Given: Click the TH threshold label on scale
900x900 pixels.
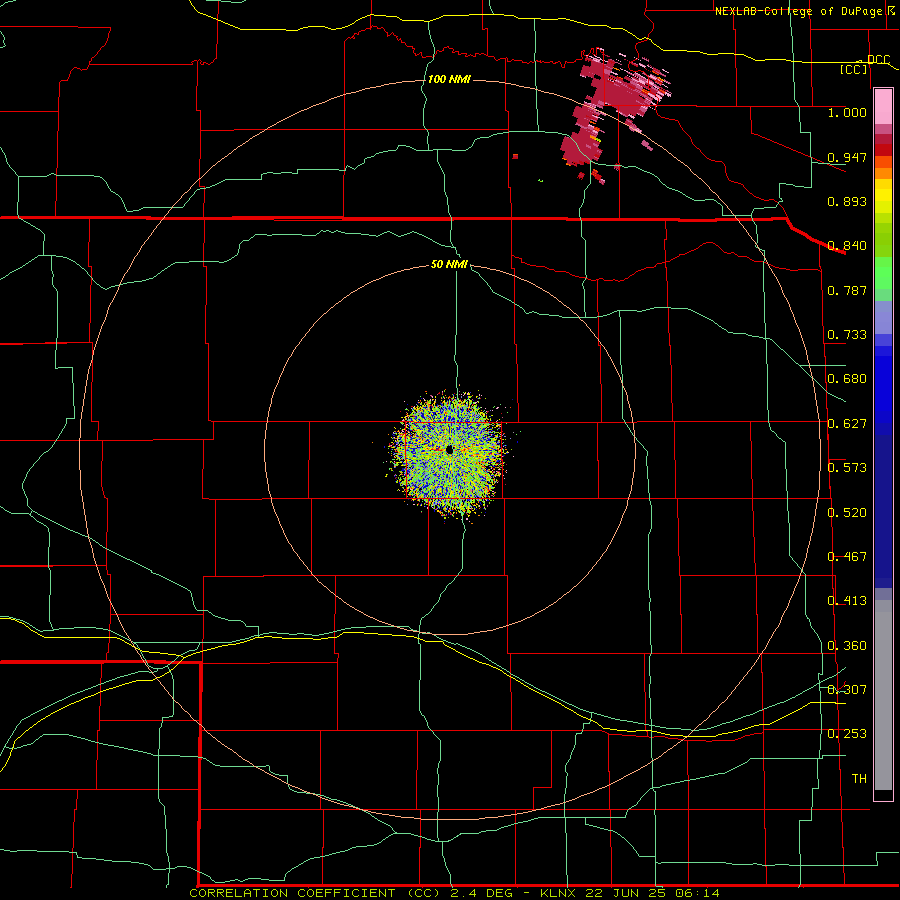Looking at the screenshot, I should pyautogui.click(x=859, y=779).
